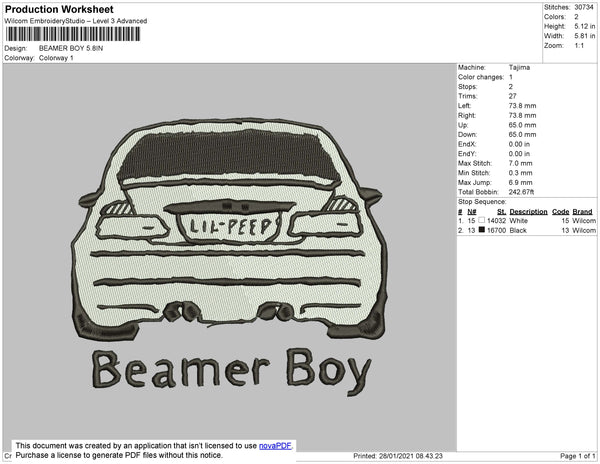Screen dimensions: 600x464
Task: Select the Trims value 27
Action: [x=512, y=96]
